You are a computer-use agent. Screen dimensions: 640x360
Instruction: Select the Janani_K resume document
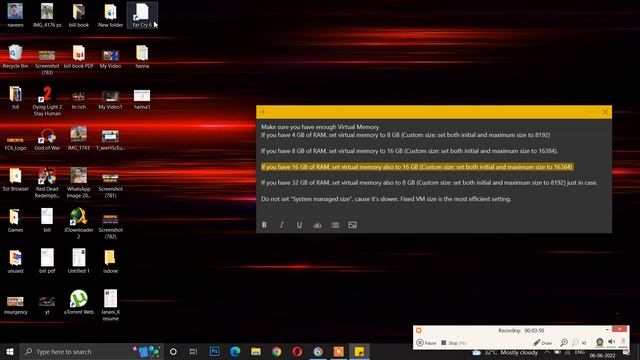[x=110, y=304]
